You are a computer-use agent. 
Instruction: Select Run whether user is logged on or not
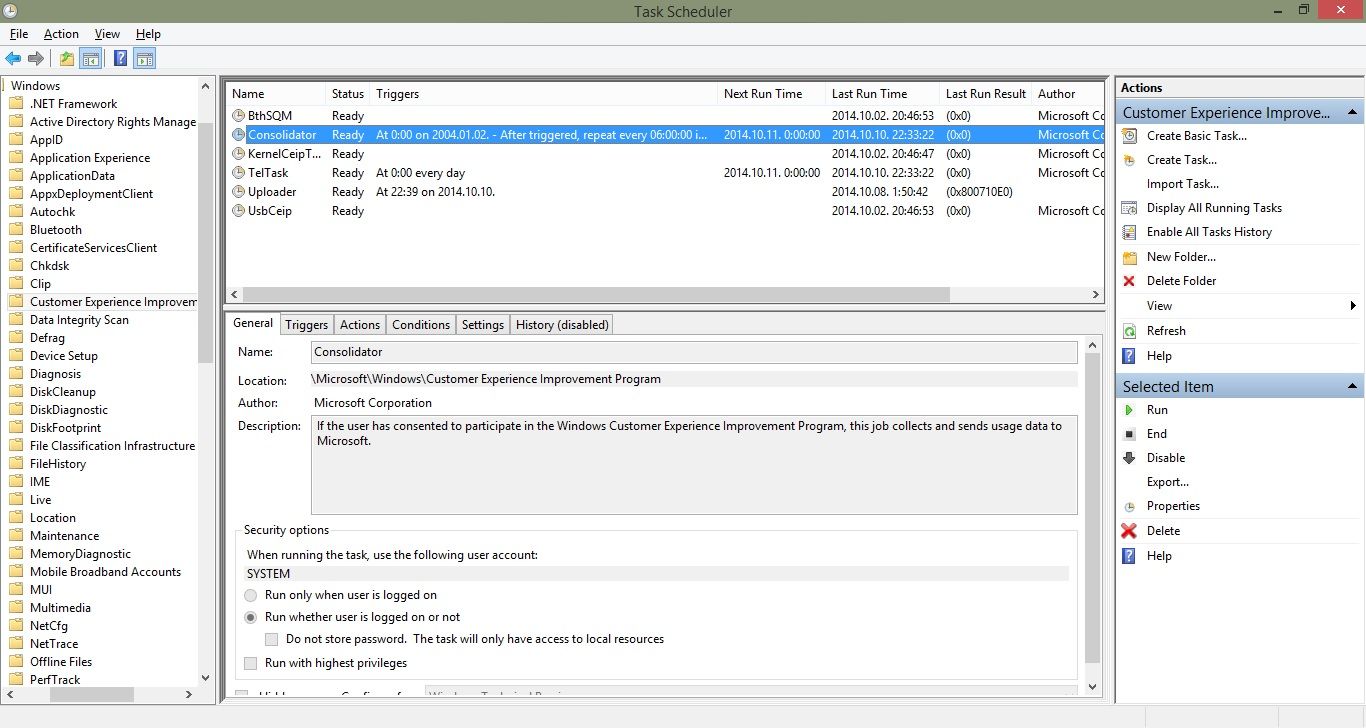click(251, 617)
